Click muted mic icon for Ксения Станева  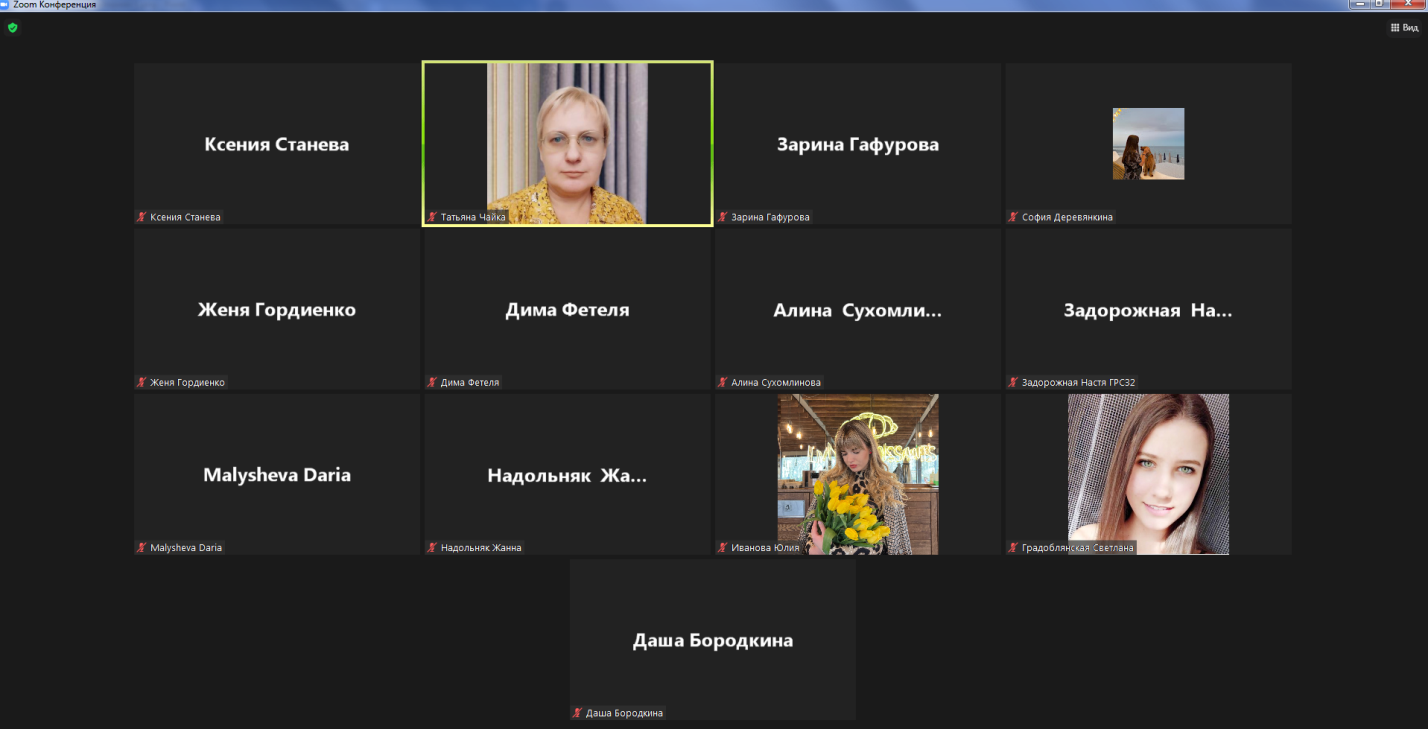[142, 217]
